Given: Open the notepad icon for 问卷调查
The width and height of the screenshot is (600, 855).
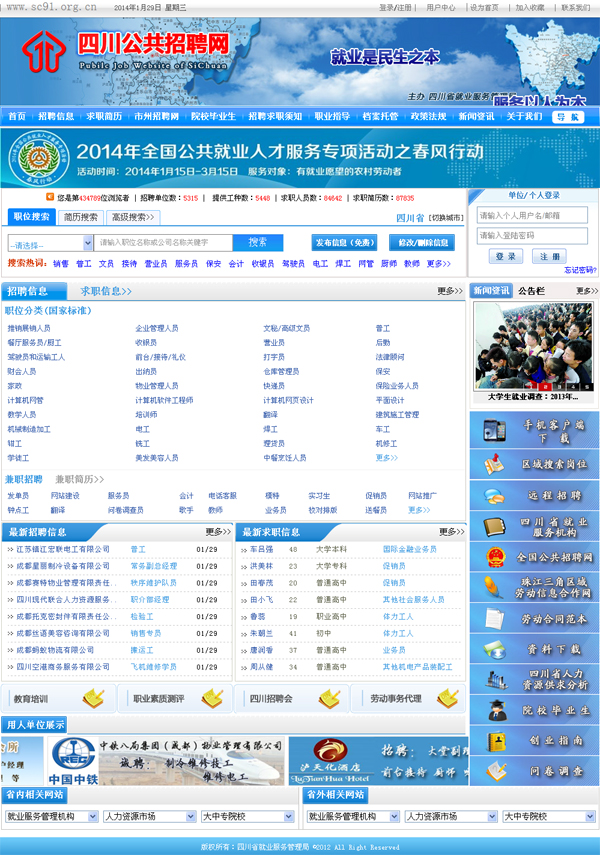Looking at the screenshot, I should [x=495, y=771].
